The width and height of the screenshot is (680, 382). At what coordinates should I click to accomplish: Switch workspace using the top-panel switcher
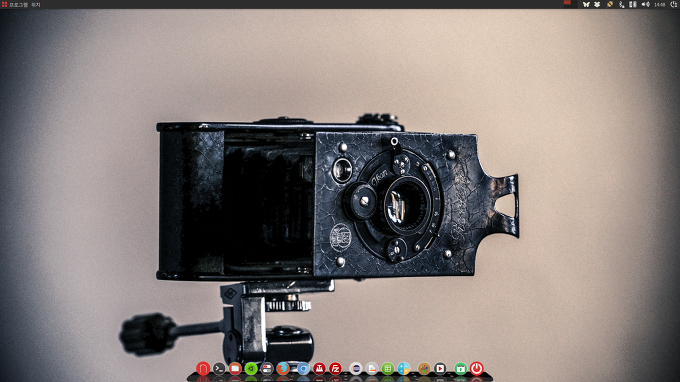[570, 4]
